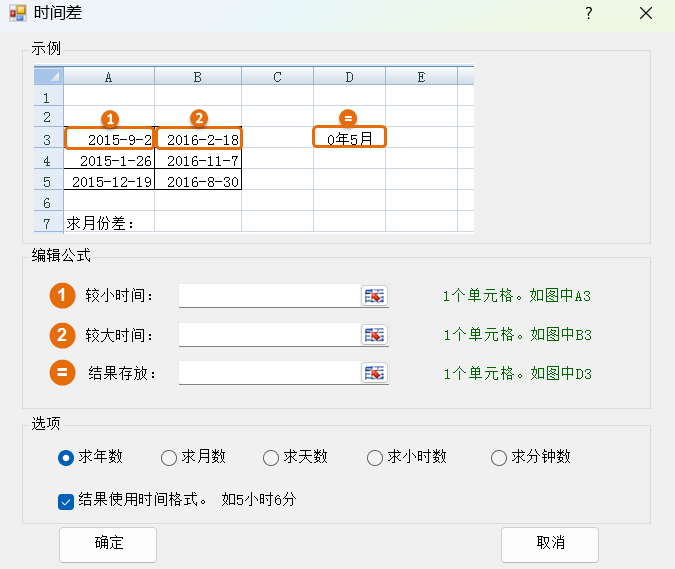Click the help question mark button
This screenshot has width=675, height=569.
[589, 13]
